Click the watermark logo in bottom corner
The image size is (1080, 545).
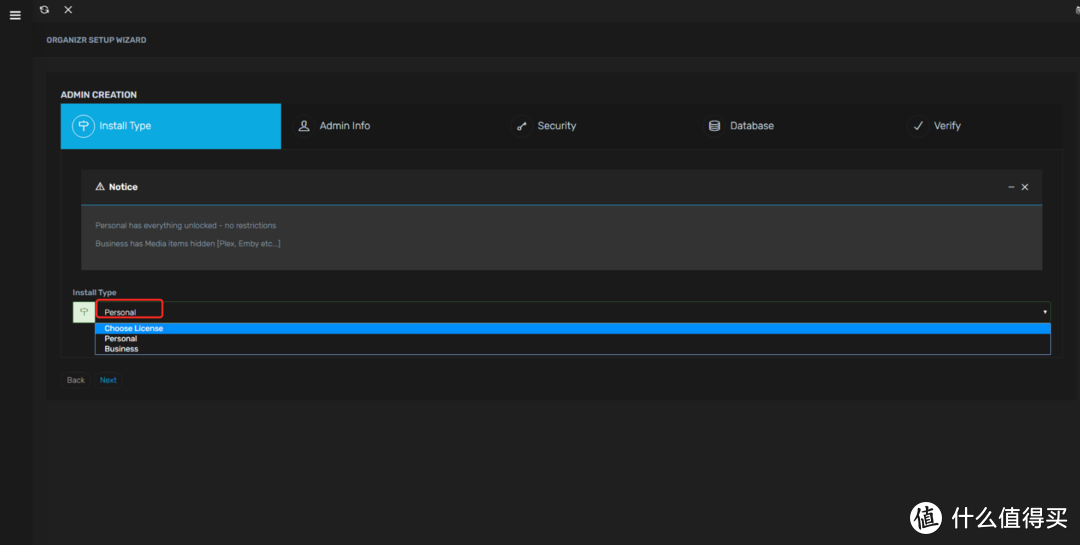point(925,517)
